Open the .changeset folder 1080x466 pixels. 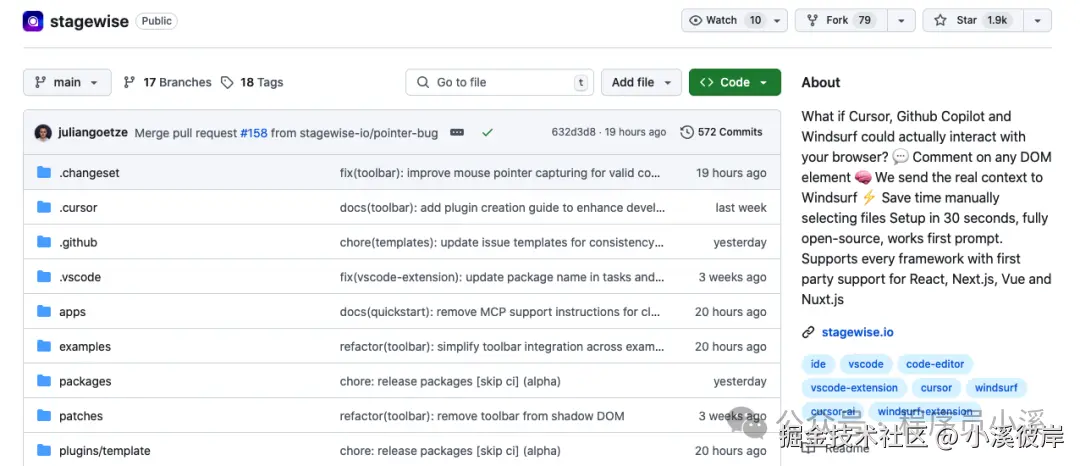coord(89,173)
